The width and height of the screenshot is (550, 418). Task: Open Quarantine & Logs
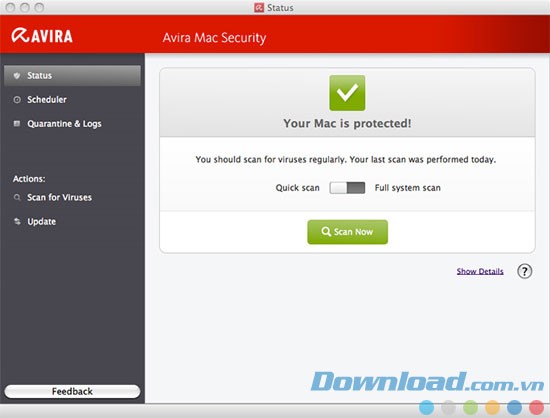coord(72,123)
